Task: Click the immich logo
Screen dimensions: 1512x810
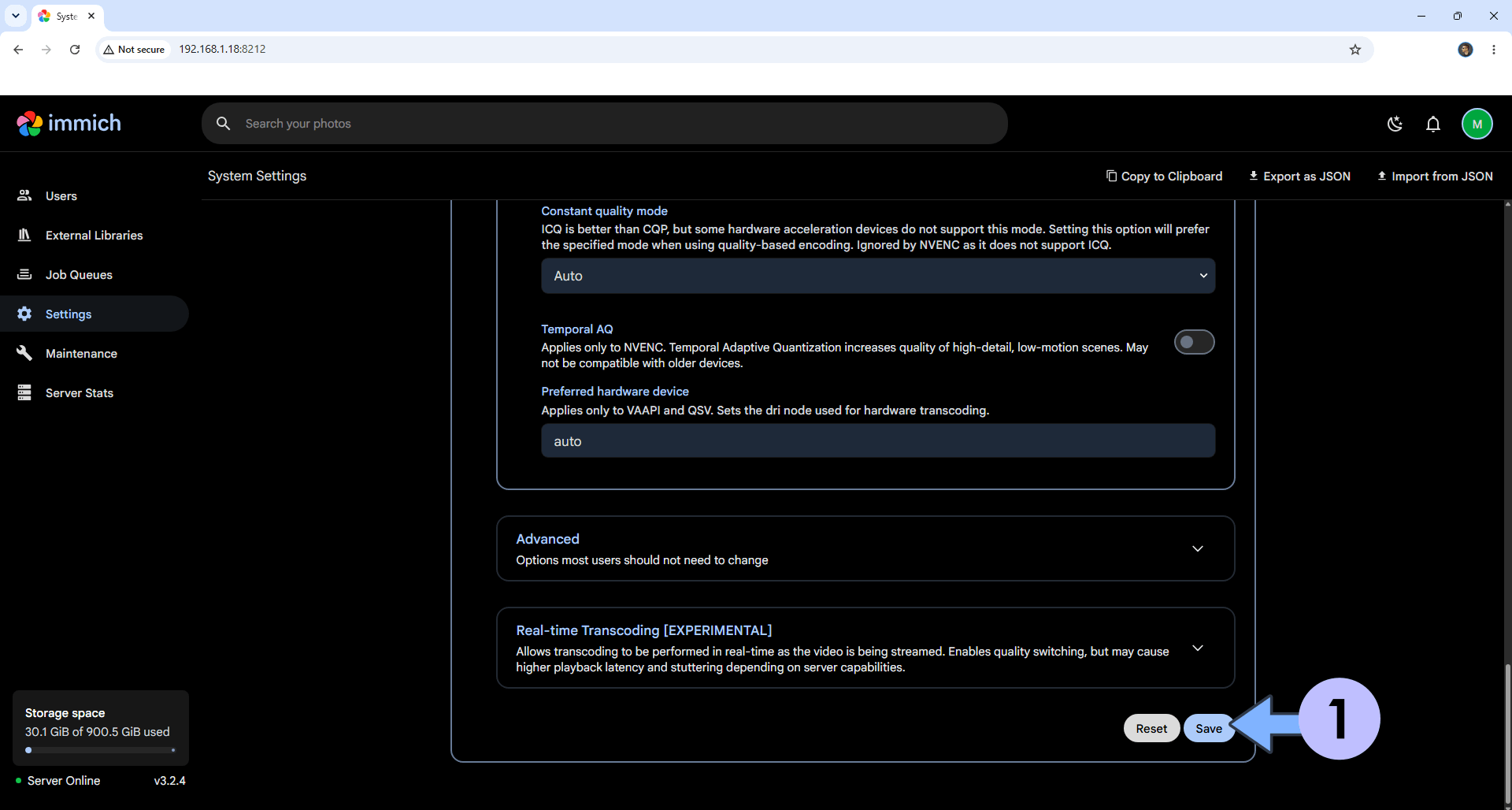Action: [x=69, y=124]
